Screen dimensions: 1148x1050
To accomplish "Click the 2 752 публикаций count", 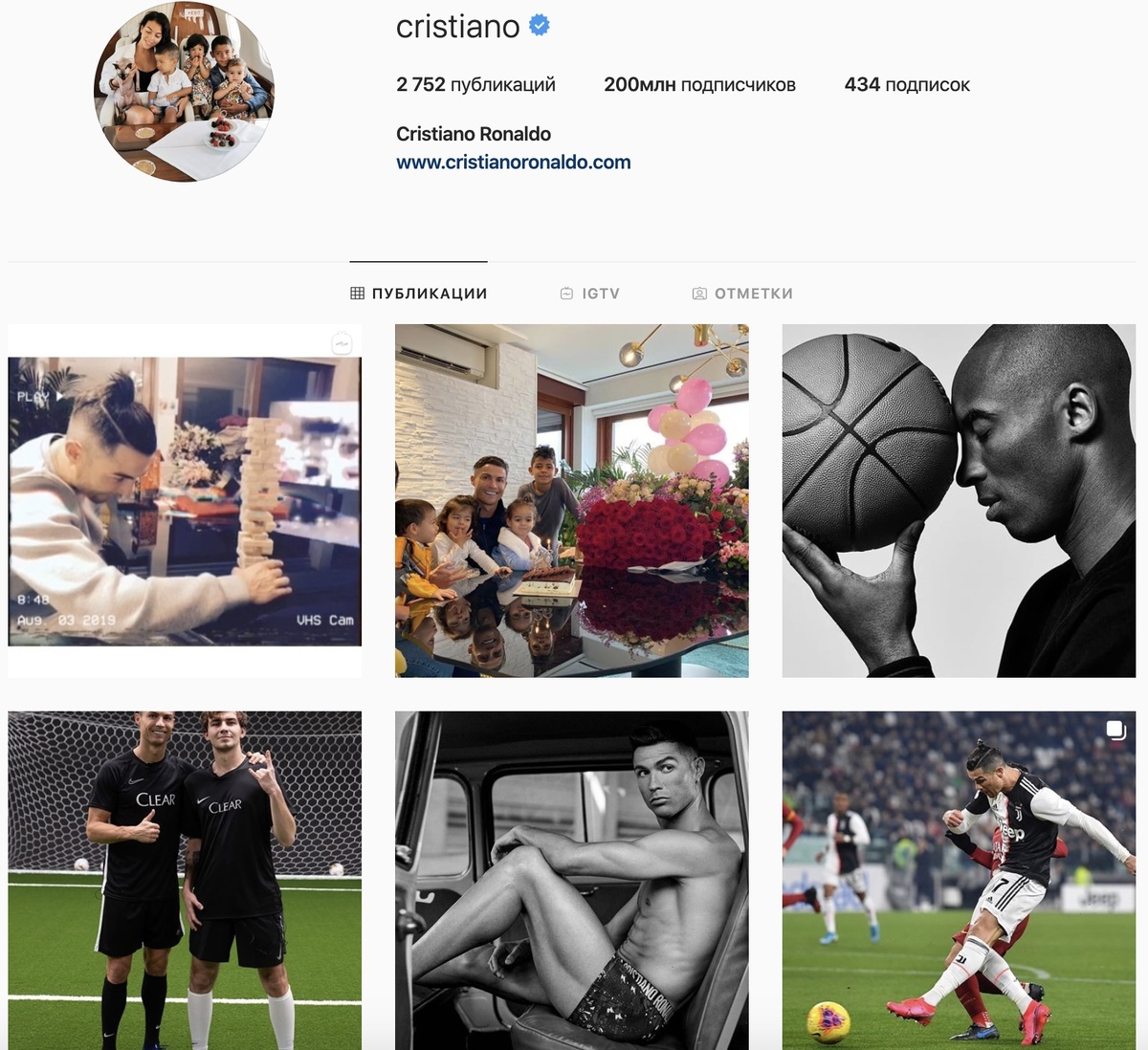I will 475,84.
